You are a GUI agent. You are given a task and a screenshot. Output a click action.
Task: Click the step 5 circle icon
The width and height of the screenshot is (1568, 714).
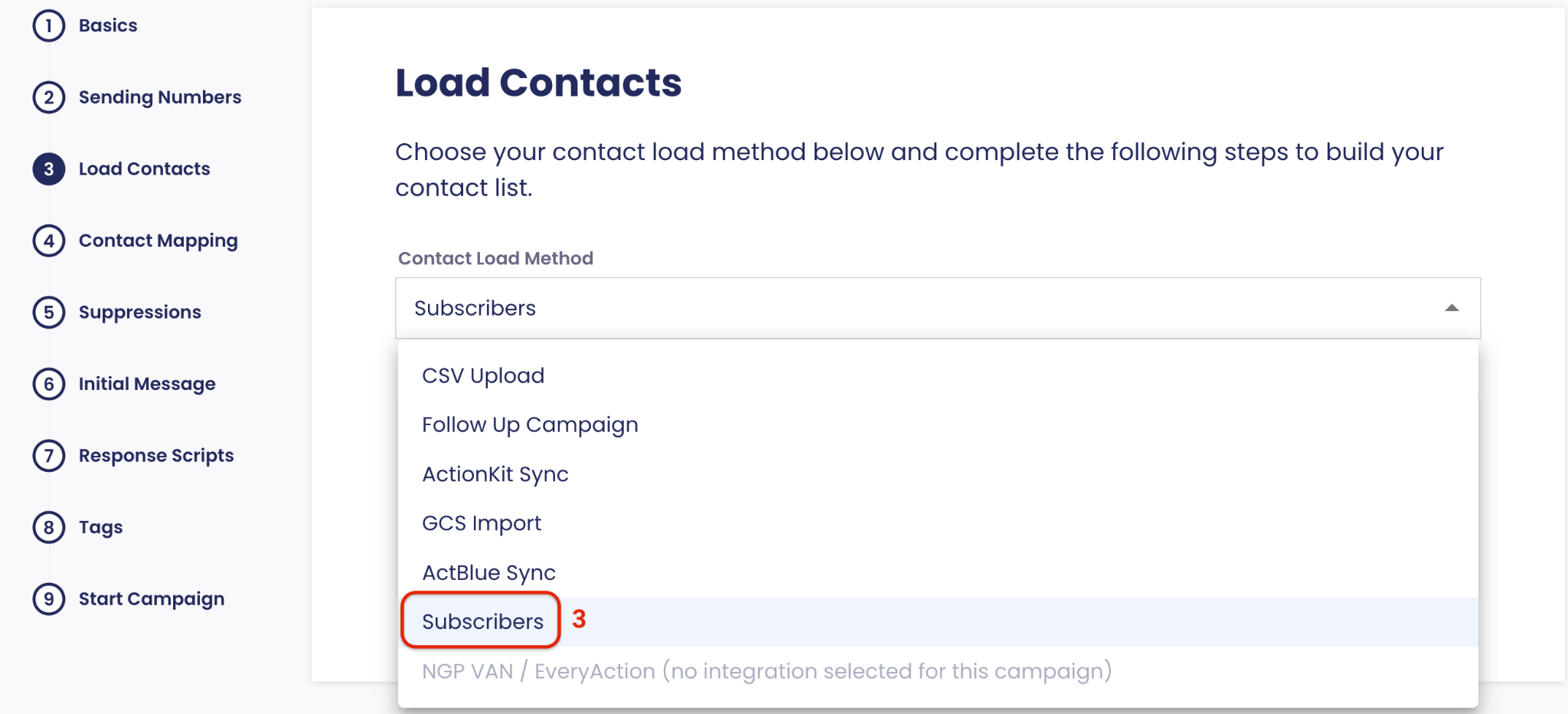click(49, 313)
